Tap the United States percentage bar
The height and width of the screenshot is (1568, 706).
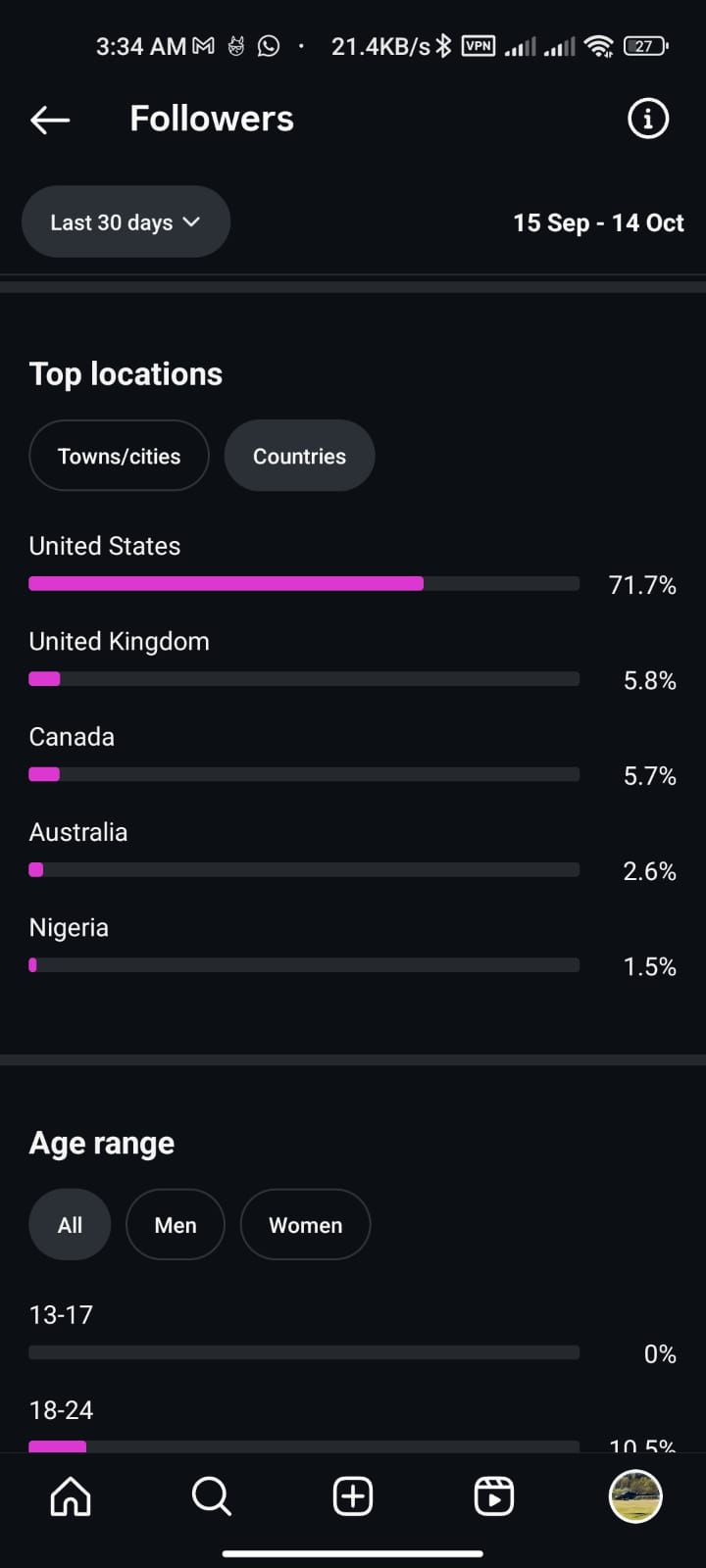point(304,584)
